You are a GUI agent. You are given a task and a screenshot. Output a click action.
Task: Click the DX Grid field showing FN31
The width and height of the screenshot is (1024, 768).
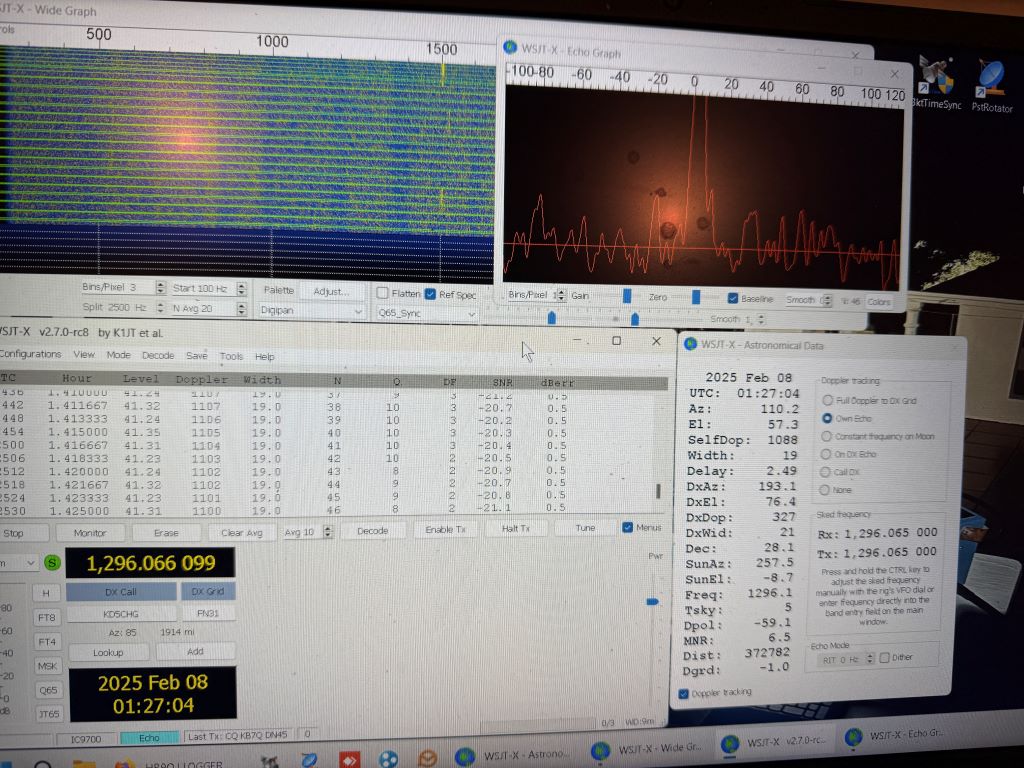tap(208, 613)
